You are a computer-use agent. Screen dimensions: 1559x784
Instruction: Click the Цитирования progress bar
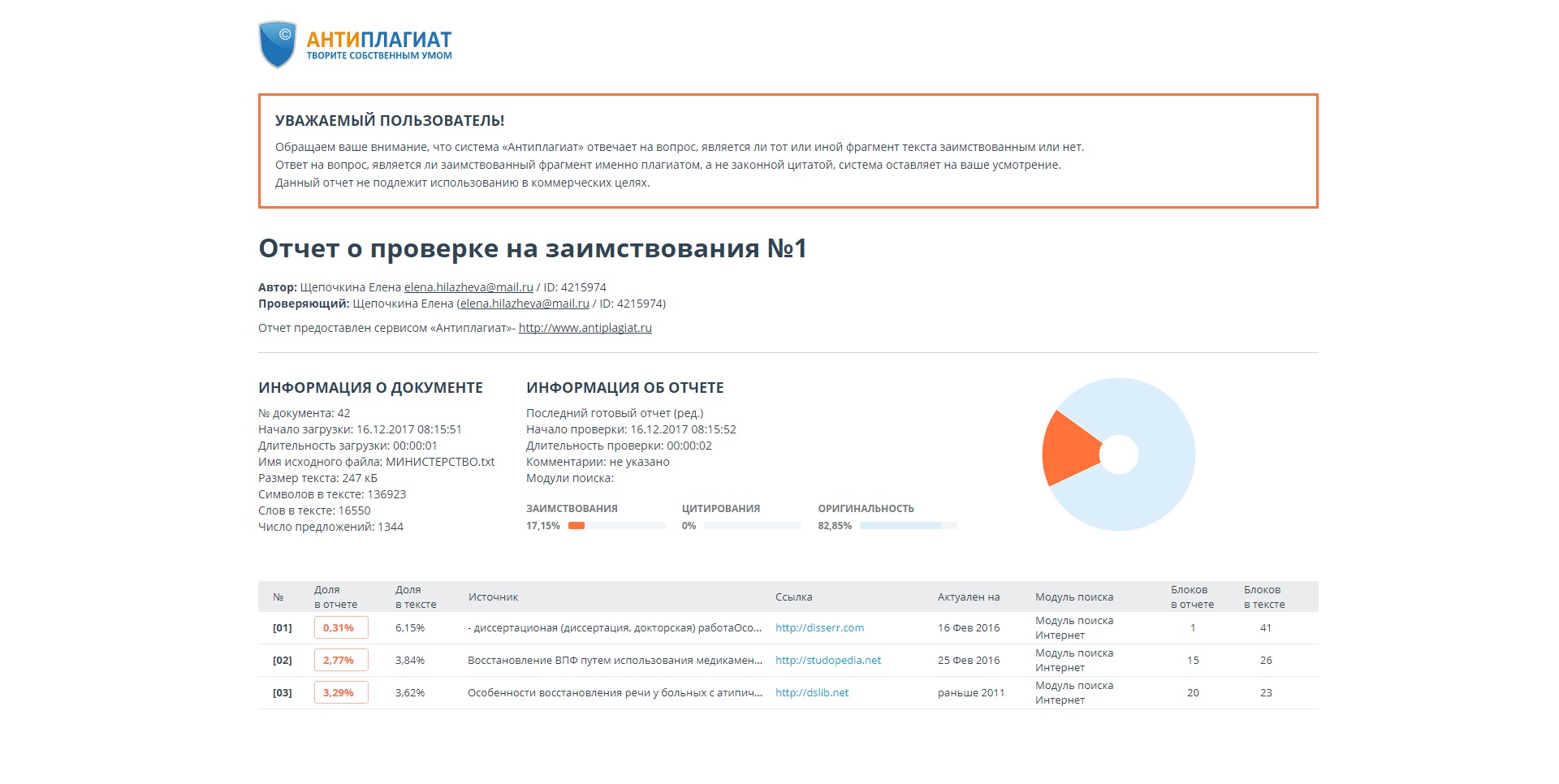(752, 526)
